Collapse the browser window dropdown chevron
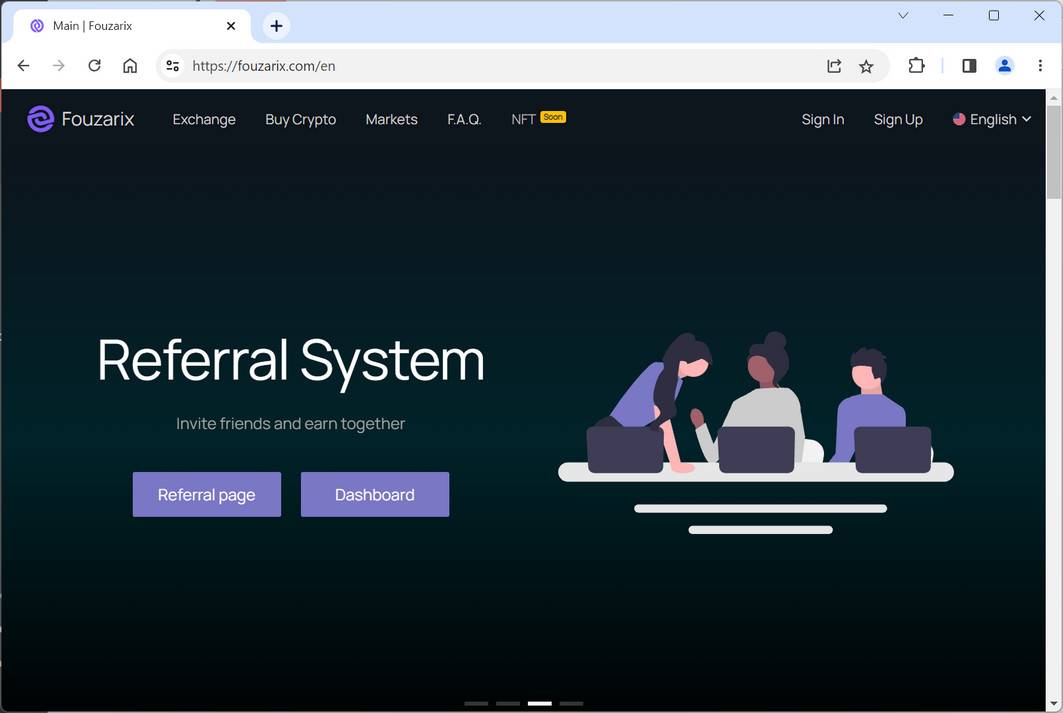This screenshot has width=1063, height=713. (x=902, y=15)
